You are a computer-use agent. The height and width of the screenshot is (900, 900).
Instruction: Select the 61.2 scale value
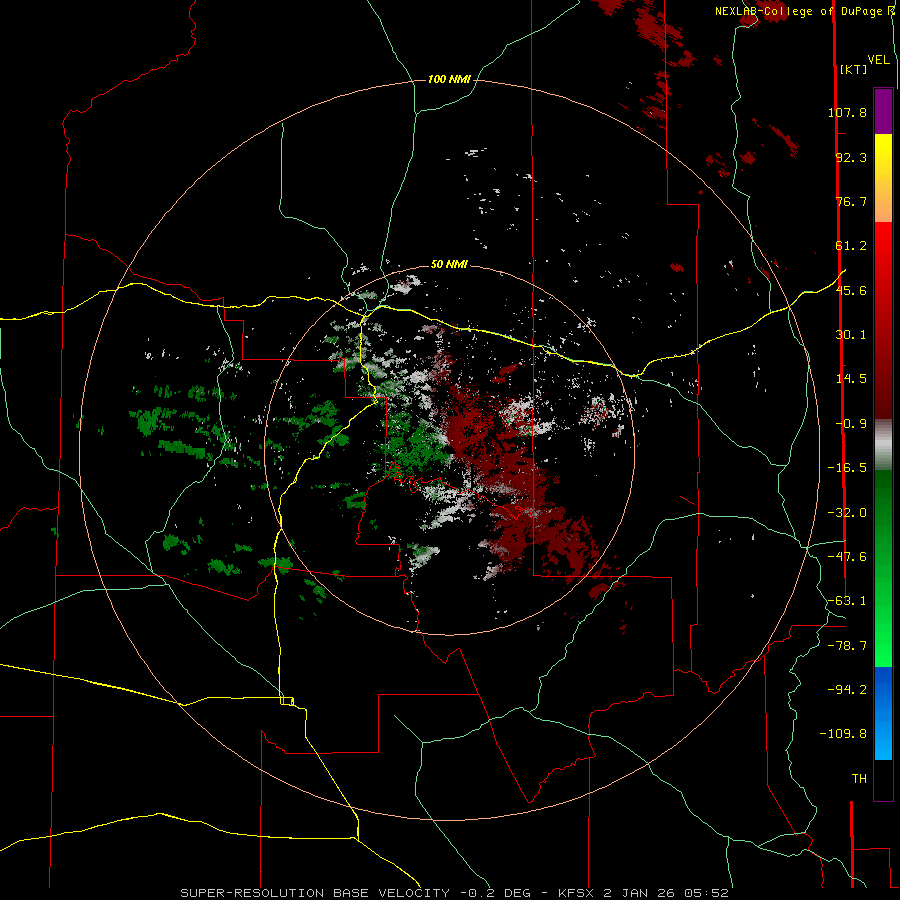(851, 246)
